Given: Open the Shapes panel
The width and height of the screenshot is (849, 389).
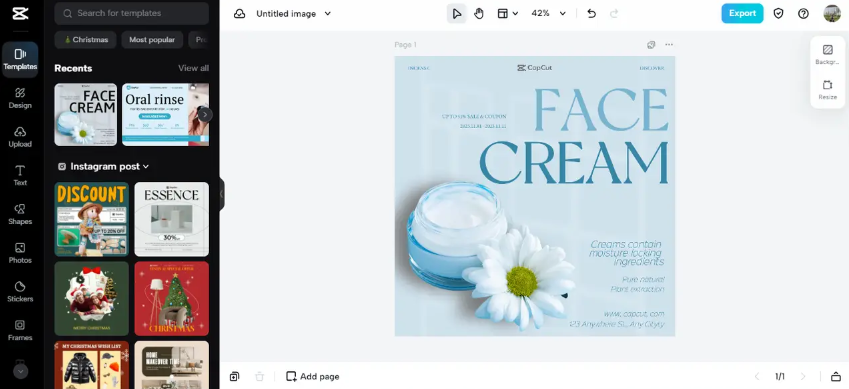Looking at the screenshot, I should coord(20,215).
